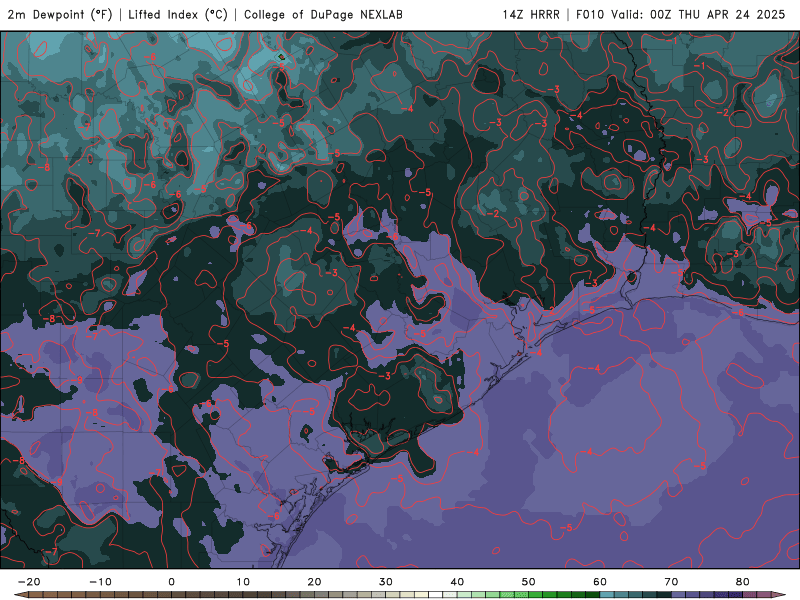Click the 50 label on the color scale
The image size is (800, 600).
529,582
